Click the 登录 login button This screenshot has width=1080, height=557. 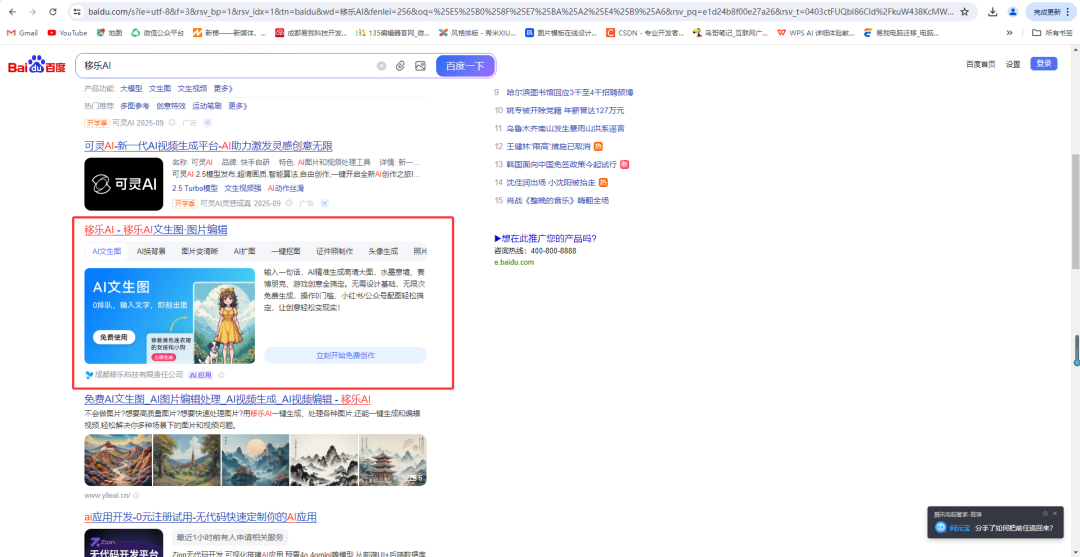(x=1043, y=63)
